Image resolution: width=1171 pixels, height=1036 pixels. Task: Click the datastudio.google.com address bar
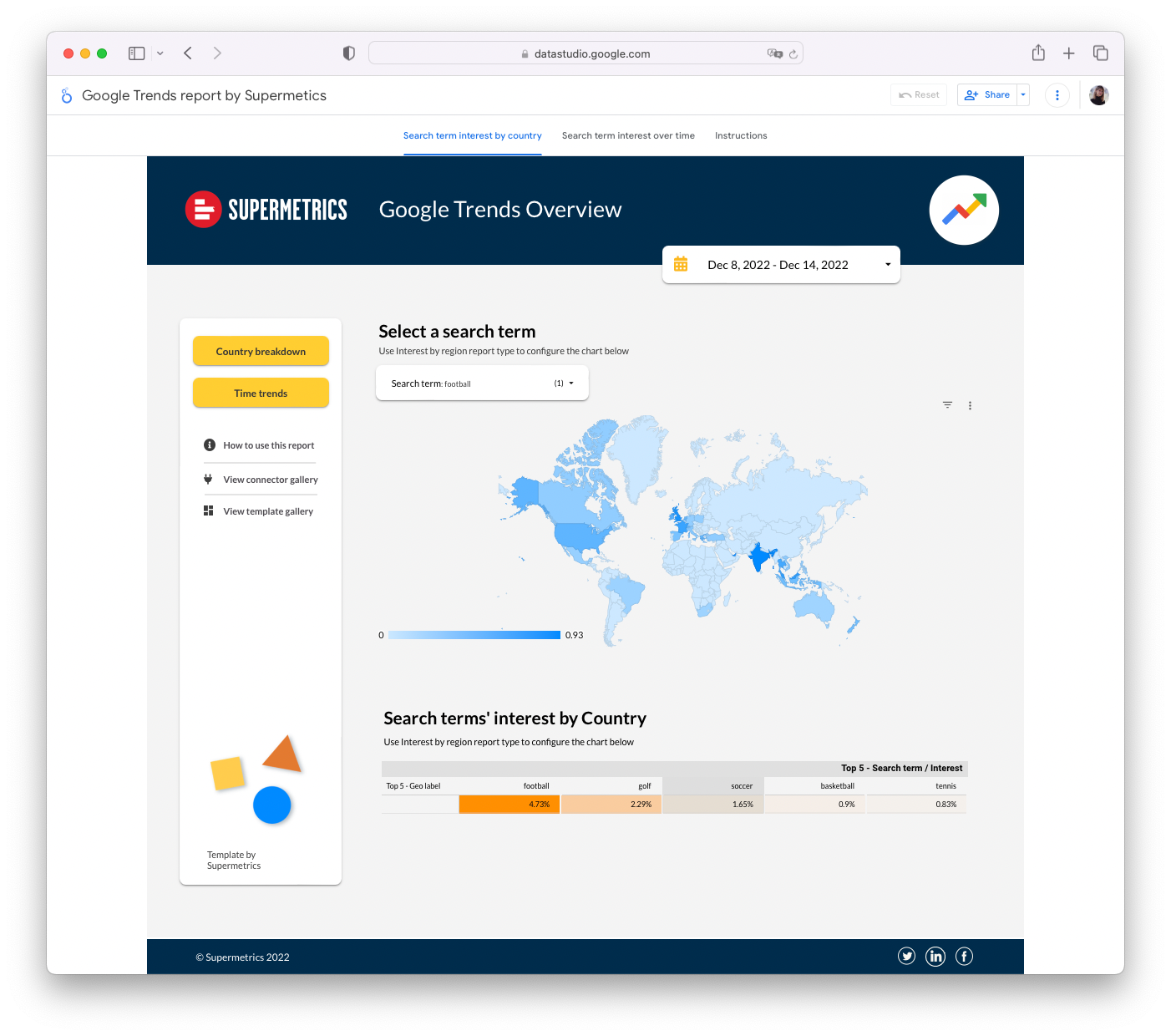[x=585, y=53]
